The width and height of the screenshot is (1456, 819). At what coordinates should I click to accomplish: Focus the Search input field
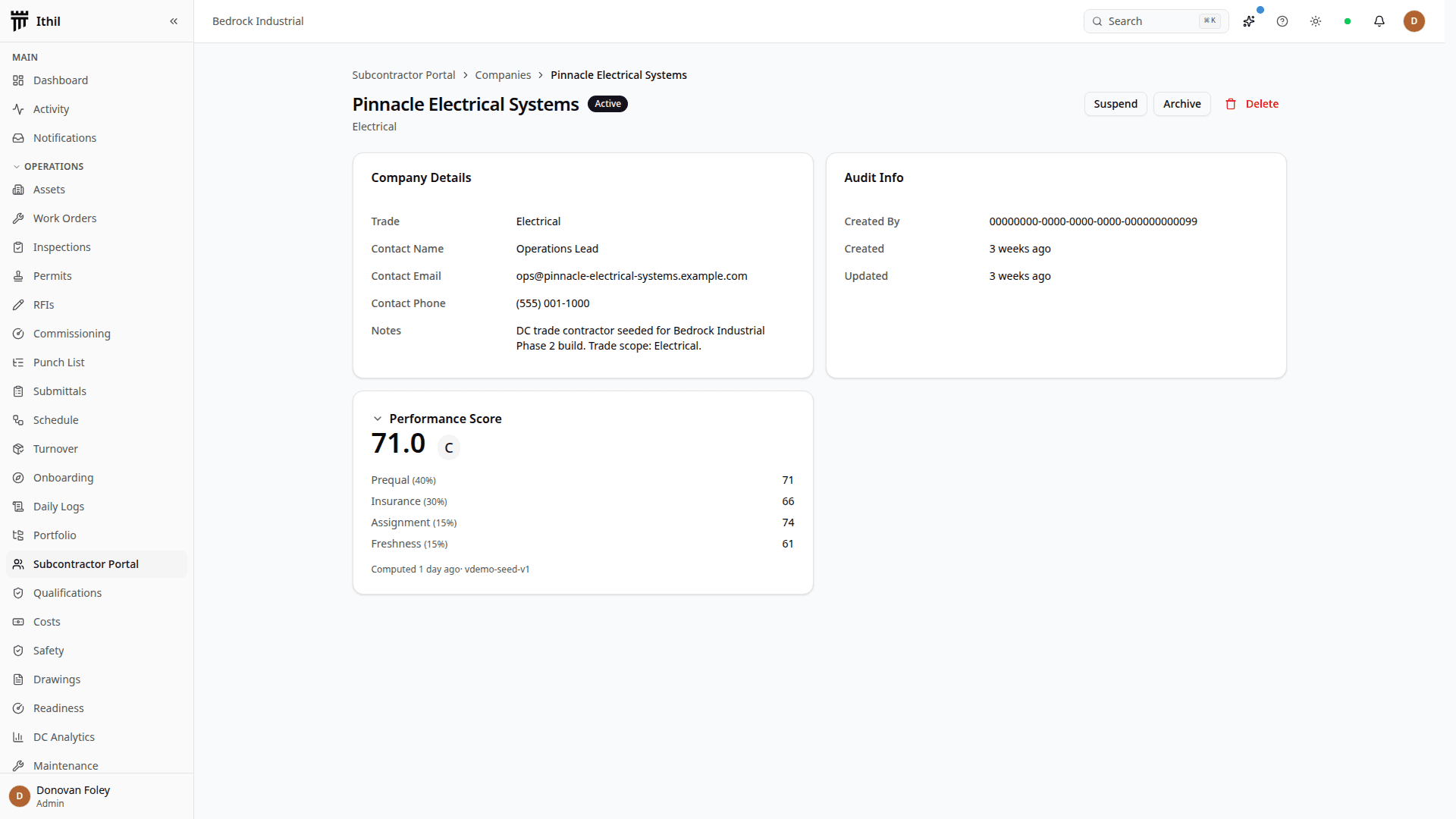(x=1156, y=21)
